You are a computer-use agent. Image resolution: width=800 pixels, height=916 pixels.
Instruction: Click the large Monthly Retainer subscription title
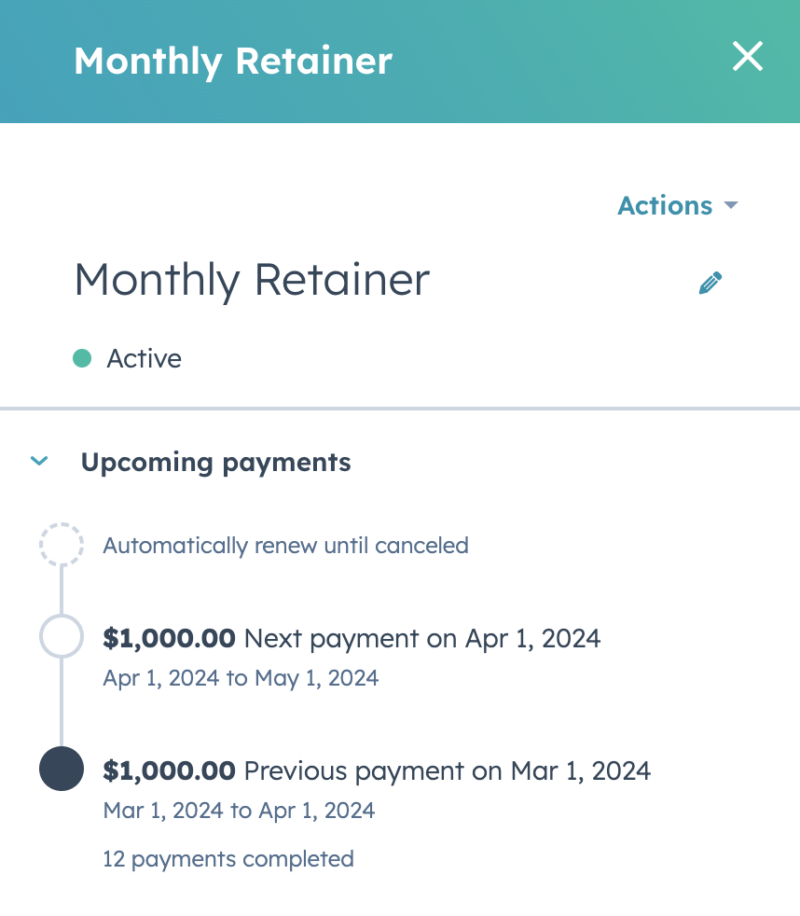click(252, 280)
